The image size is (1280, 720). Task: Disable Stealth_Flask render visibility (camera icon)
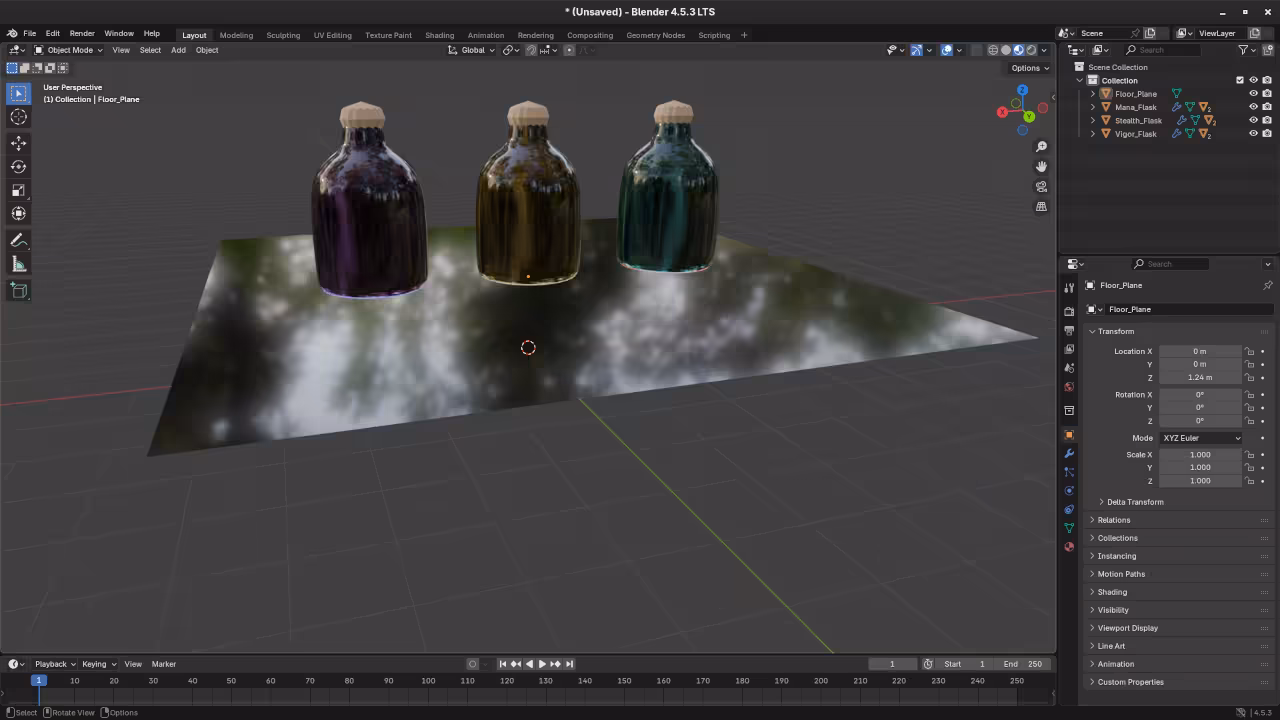click(x=1265, y=120)
